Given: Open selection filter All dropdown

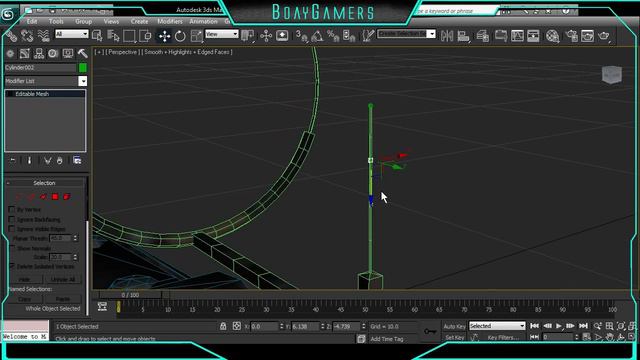Looking at the screenshot, I should (71, 34).
